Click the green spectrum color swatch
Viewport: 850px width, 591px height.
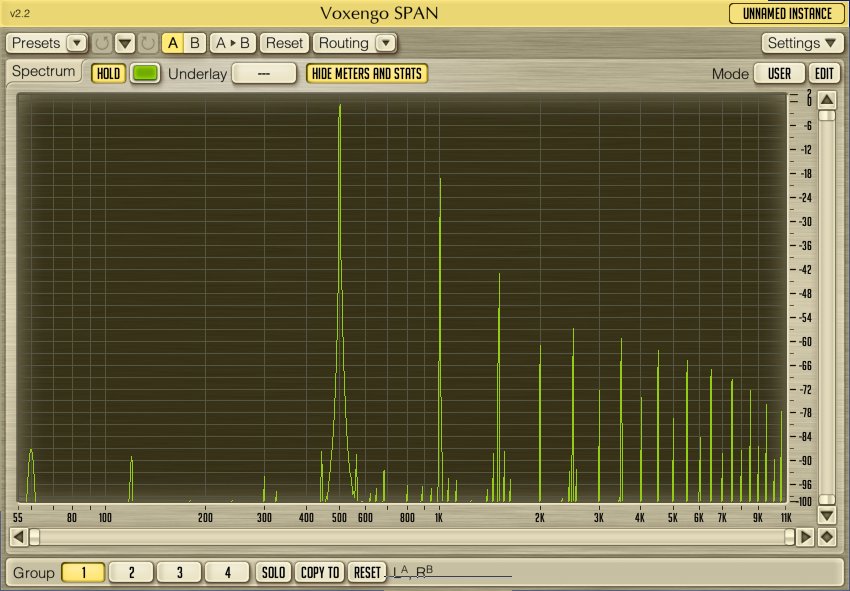point(146,73)
